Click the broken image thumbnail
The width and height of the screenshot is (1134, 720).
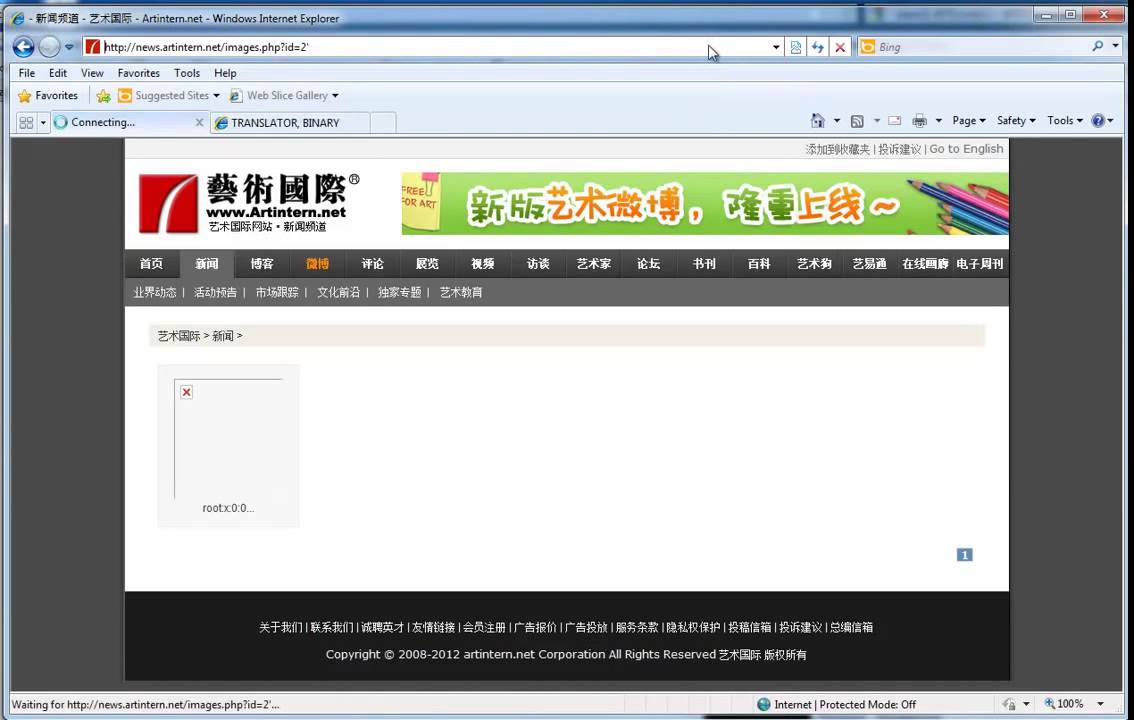pyautogui.click(x=228, y=438)
